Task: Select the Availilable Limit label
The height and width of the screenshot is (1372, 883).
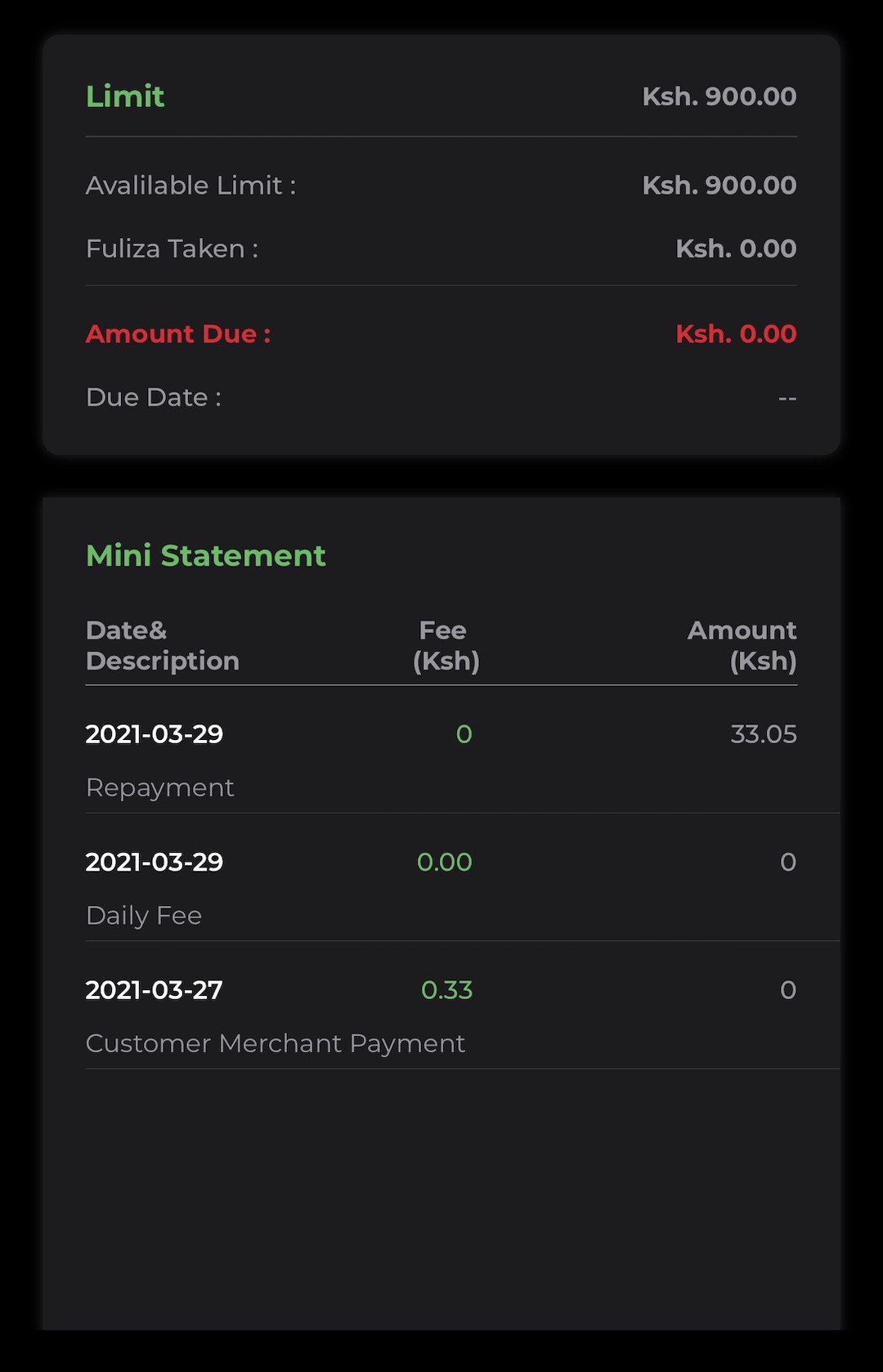Action: (x=190, y=186)
